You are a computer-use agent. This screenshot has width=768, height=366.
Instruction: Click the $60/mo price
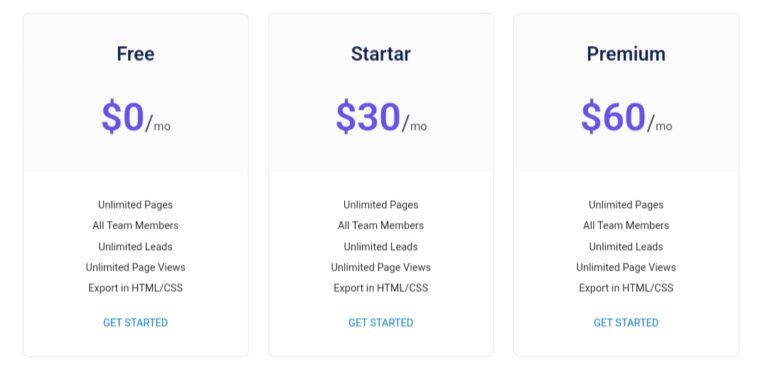tap(626, 118)
